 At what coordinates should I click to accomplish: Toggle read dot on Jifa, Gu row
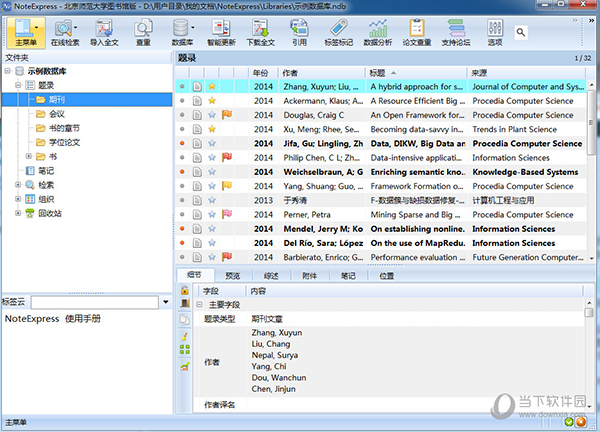(182, 143)
